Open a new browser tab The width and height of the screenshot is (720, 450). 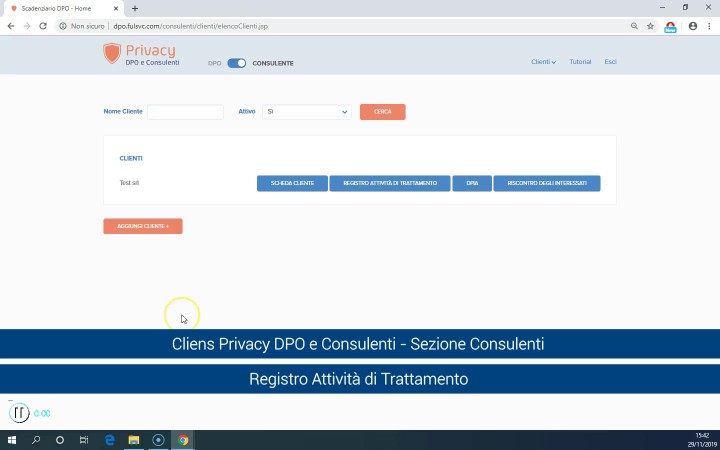135,8
